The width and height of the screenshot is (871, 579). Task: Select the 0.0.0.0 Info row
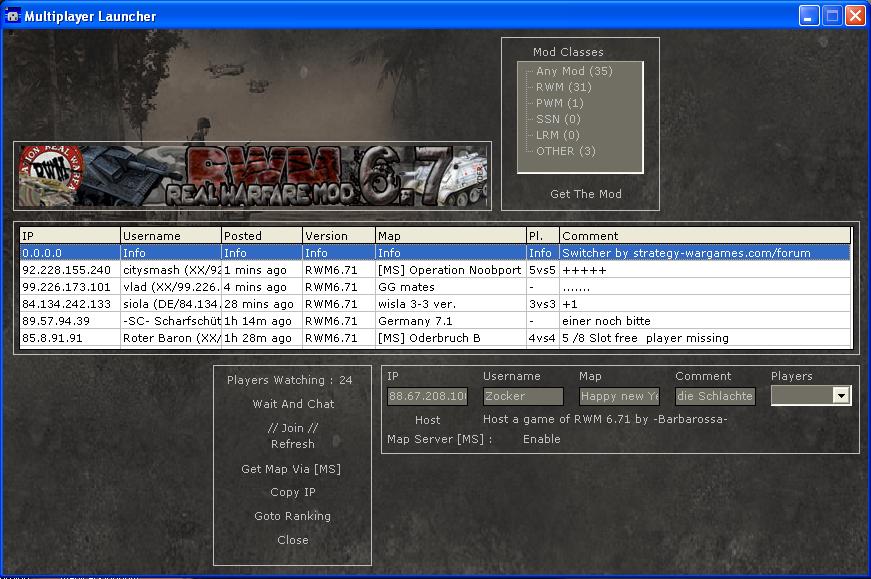click(x=435, y=253)
